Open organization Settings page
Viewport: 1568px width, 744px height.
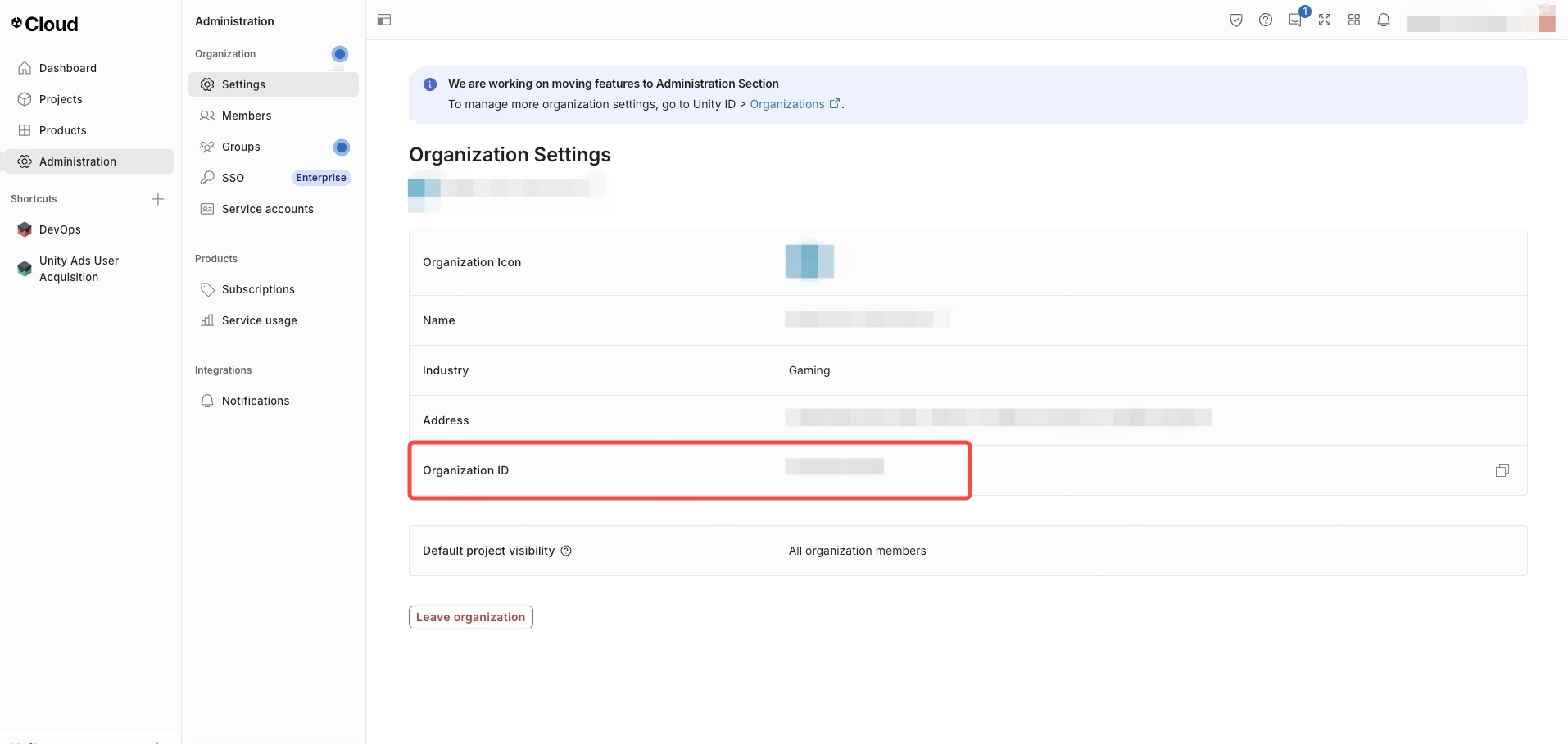pyautogui.click(x=274, y=84)
